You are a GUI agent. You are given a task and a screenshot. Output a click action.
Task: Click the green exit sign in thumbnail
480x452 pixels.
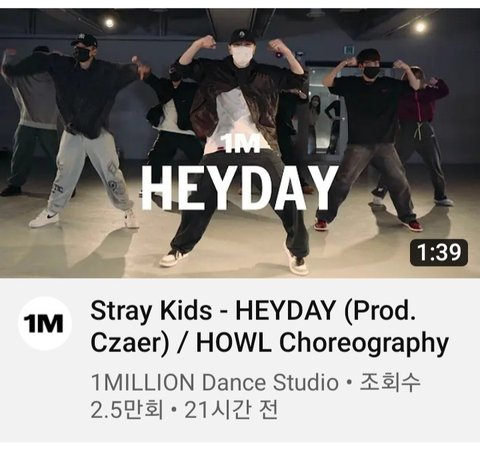pyautogui.click(x=349, y=50)
